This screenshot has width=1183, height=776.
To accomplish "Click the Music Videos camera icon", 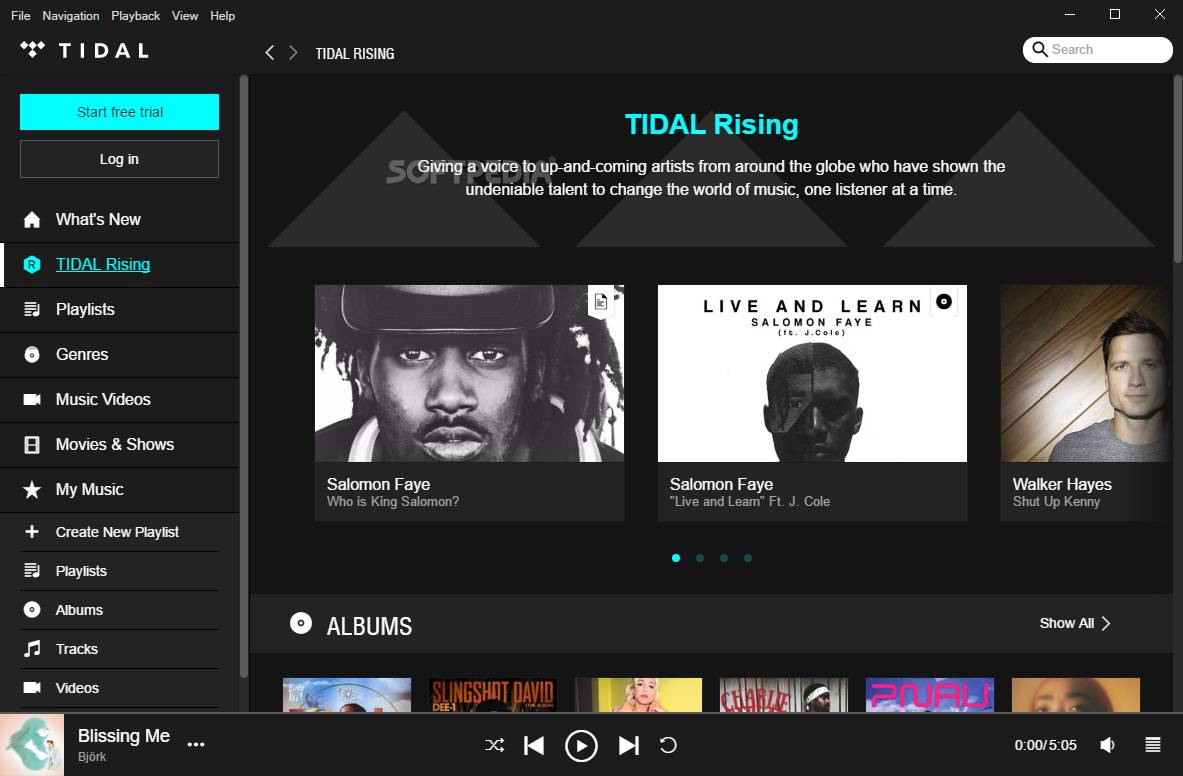I will 32,400.
